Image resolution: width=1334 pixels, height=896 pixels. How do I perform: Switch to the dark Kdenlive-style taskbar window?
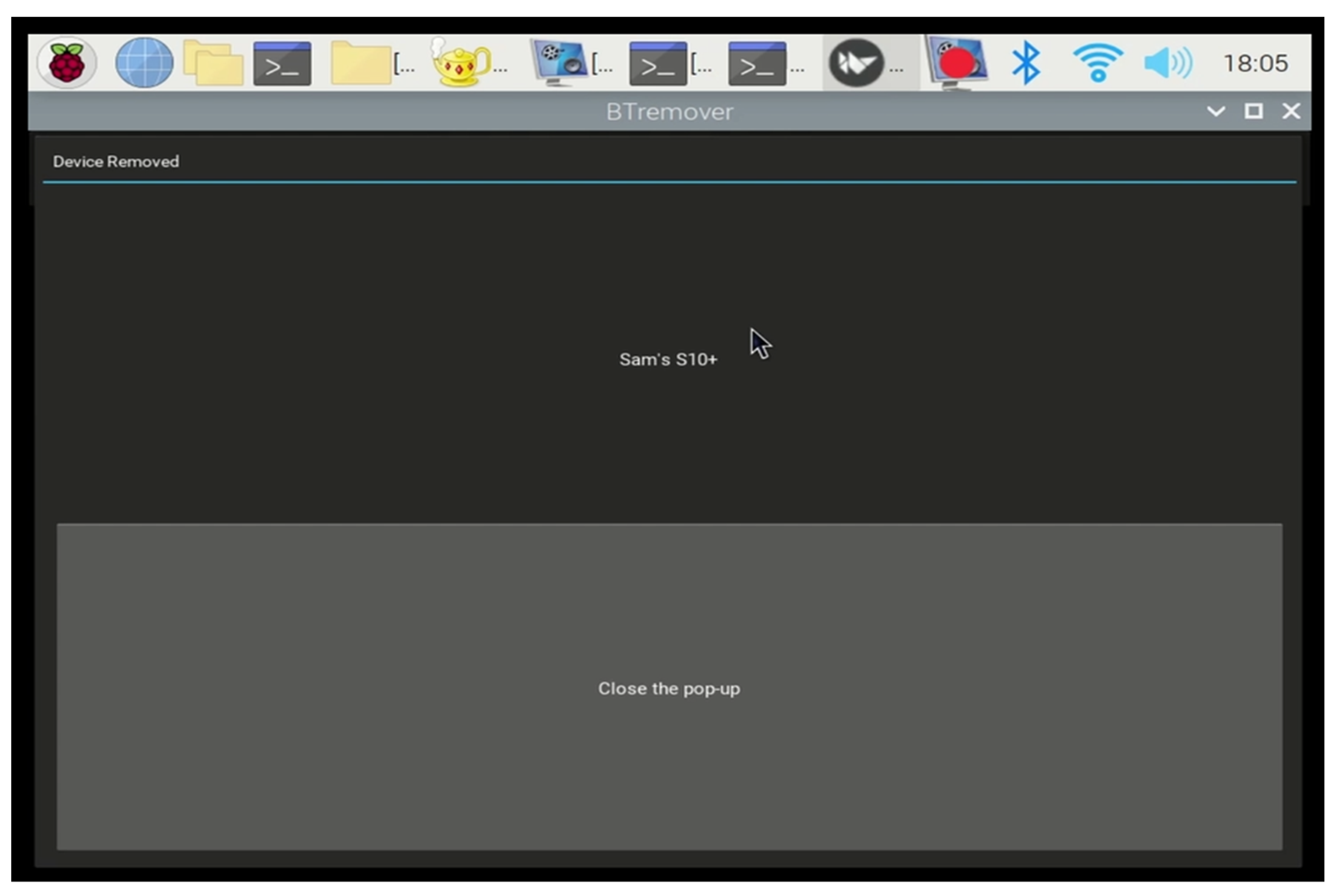857,63
